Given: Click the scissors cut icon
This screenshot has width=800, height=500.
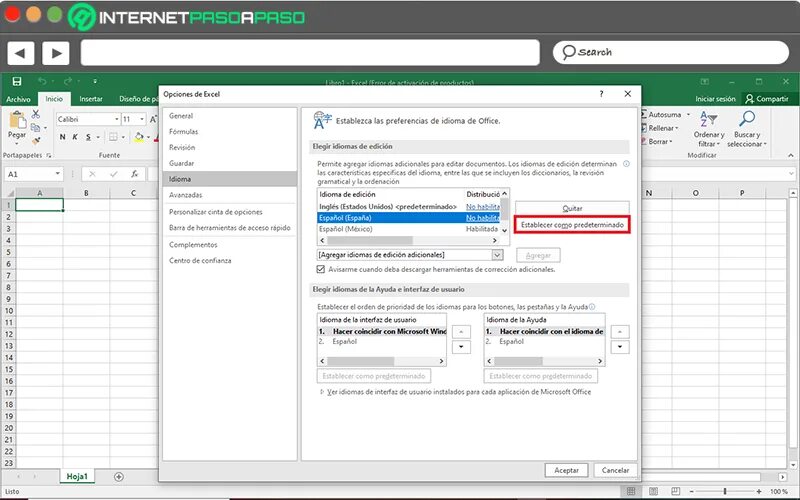Looking at the screenshot, I should 36,114.
